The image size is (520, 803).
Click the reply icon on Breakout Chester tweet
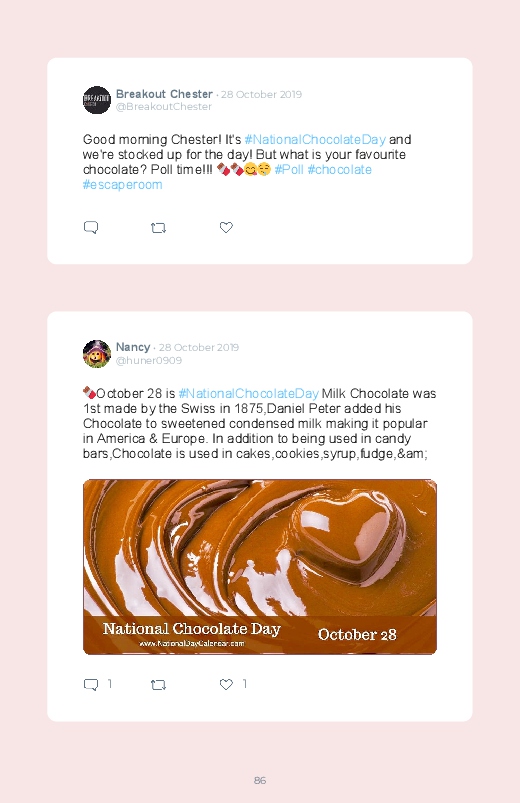tap(91, 227)
